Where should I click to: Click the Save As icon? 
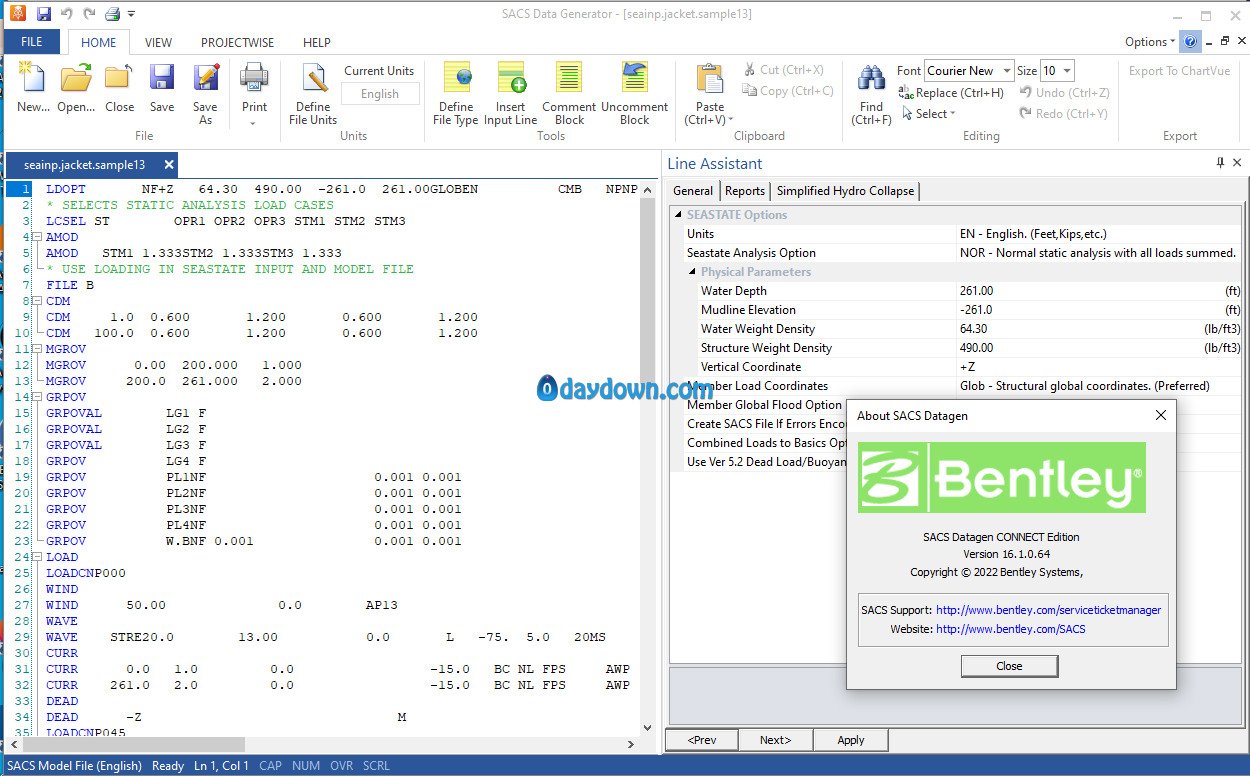point(205,78)
